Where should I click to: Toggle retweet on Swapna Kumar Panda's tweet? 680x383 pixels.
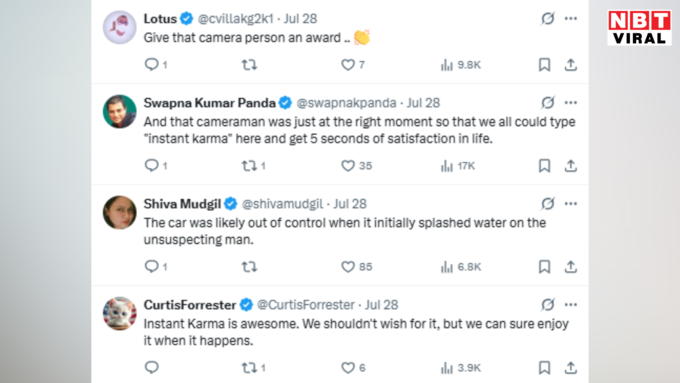(254, 166)
